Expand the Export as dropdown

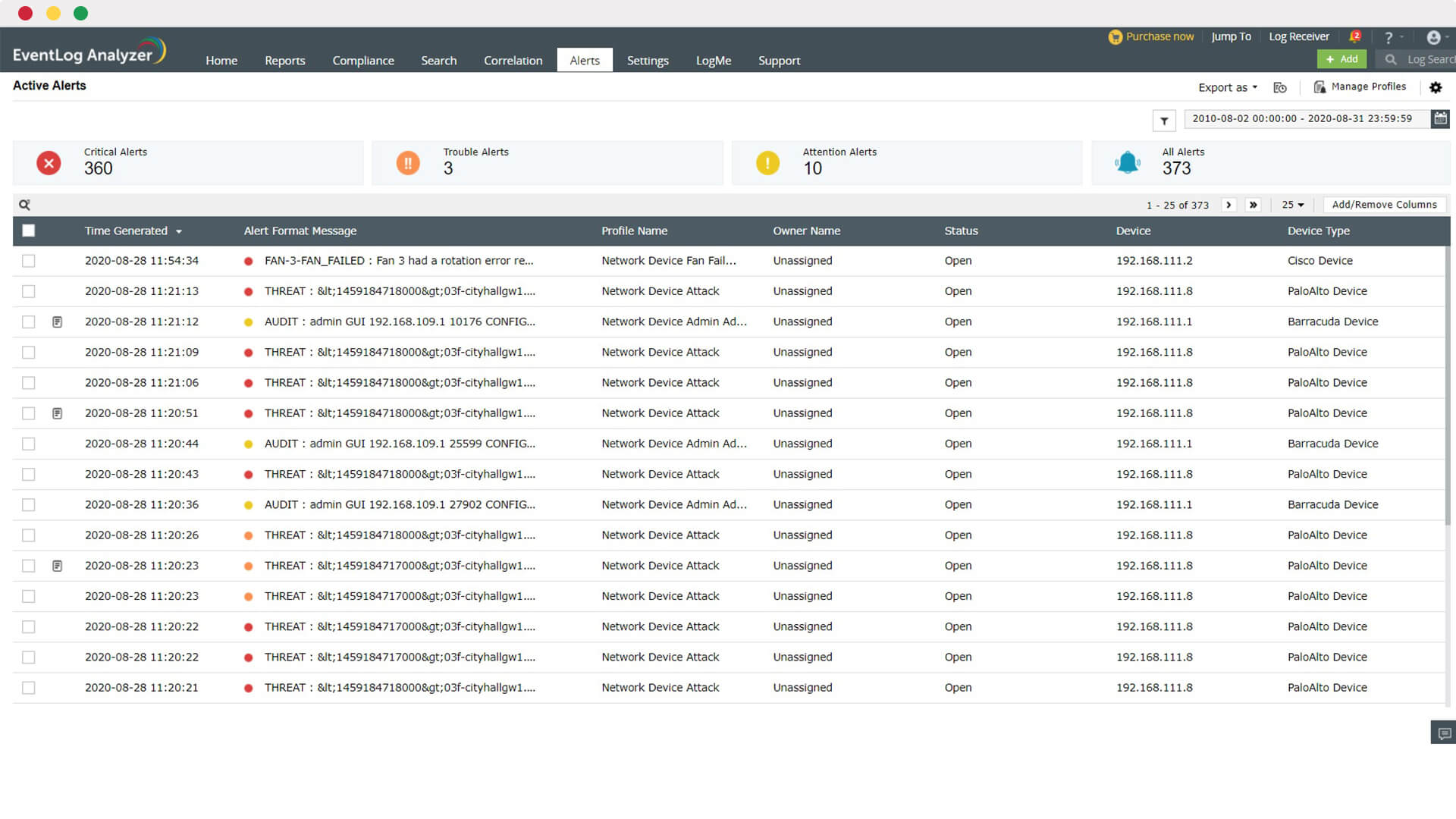(x=1227, y=87)
